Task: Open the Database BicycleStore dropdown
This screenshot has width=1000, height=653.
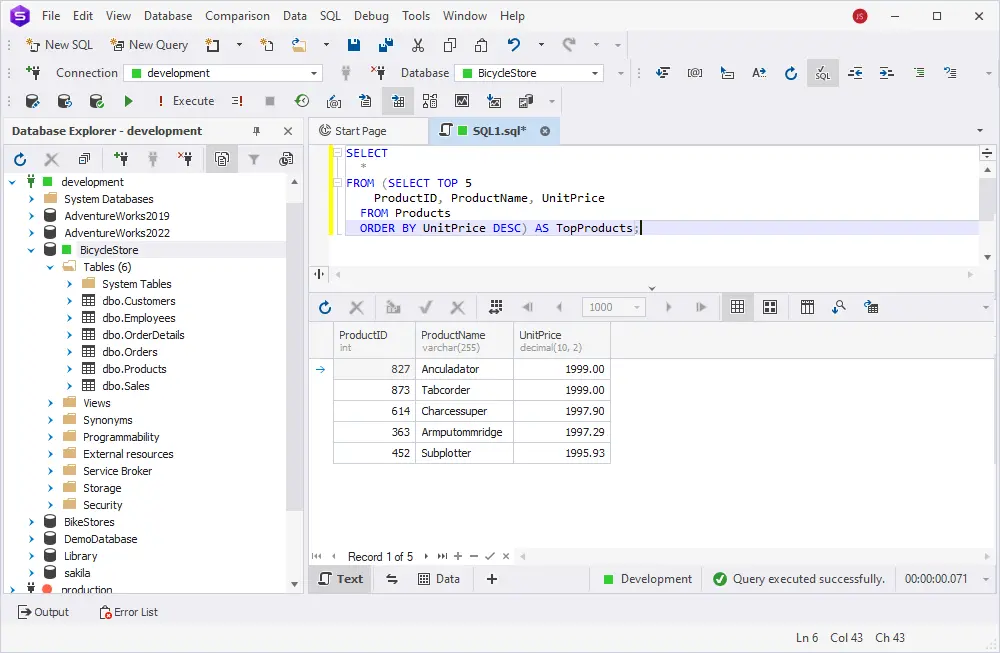Action: pos(596,73)
